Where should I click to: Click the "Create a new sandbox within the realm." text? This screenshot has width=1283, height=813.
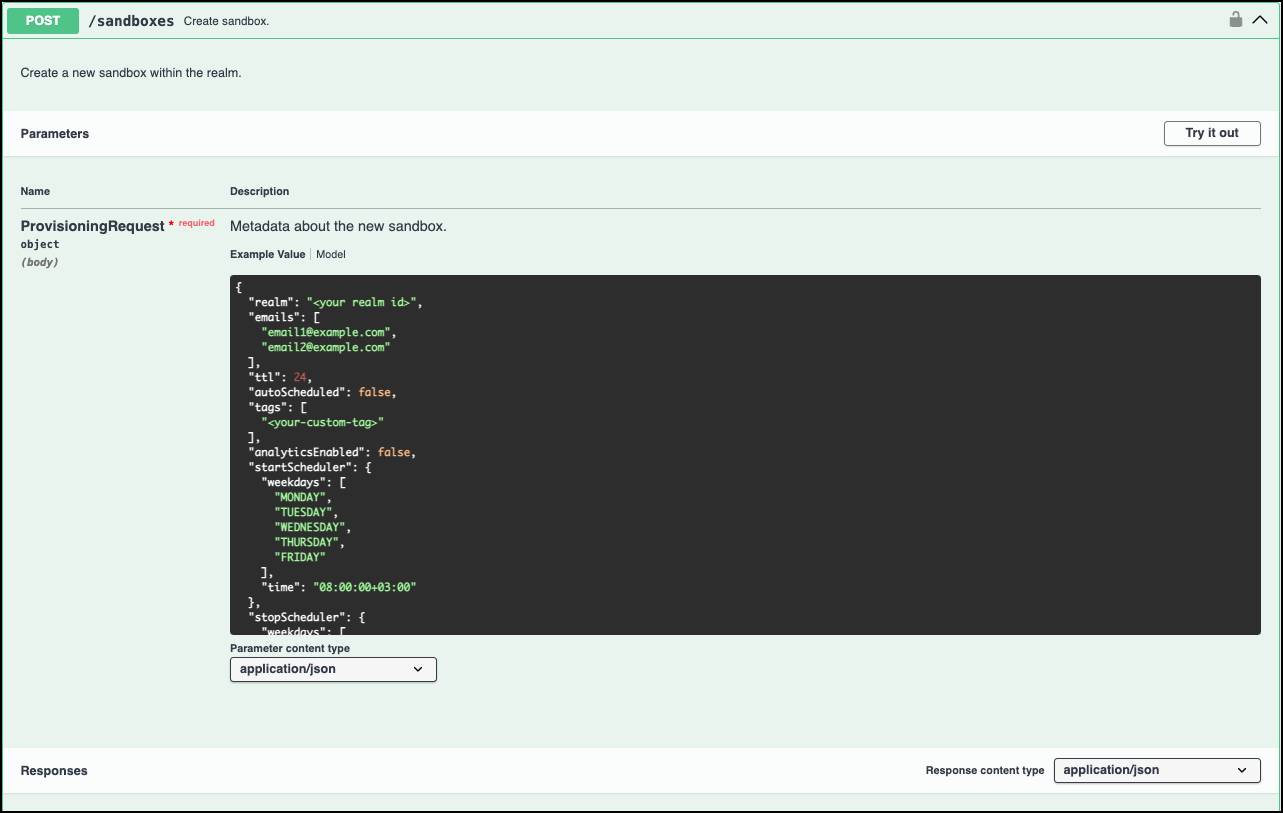[131, 73]
